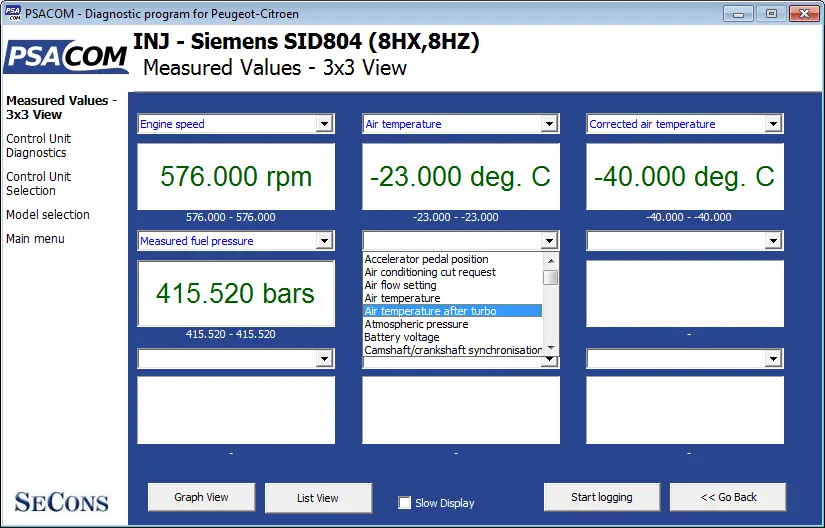825x528 pixels.
Task: Select Air temperature after turbo in list
Action: 452,311
